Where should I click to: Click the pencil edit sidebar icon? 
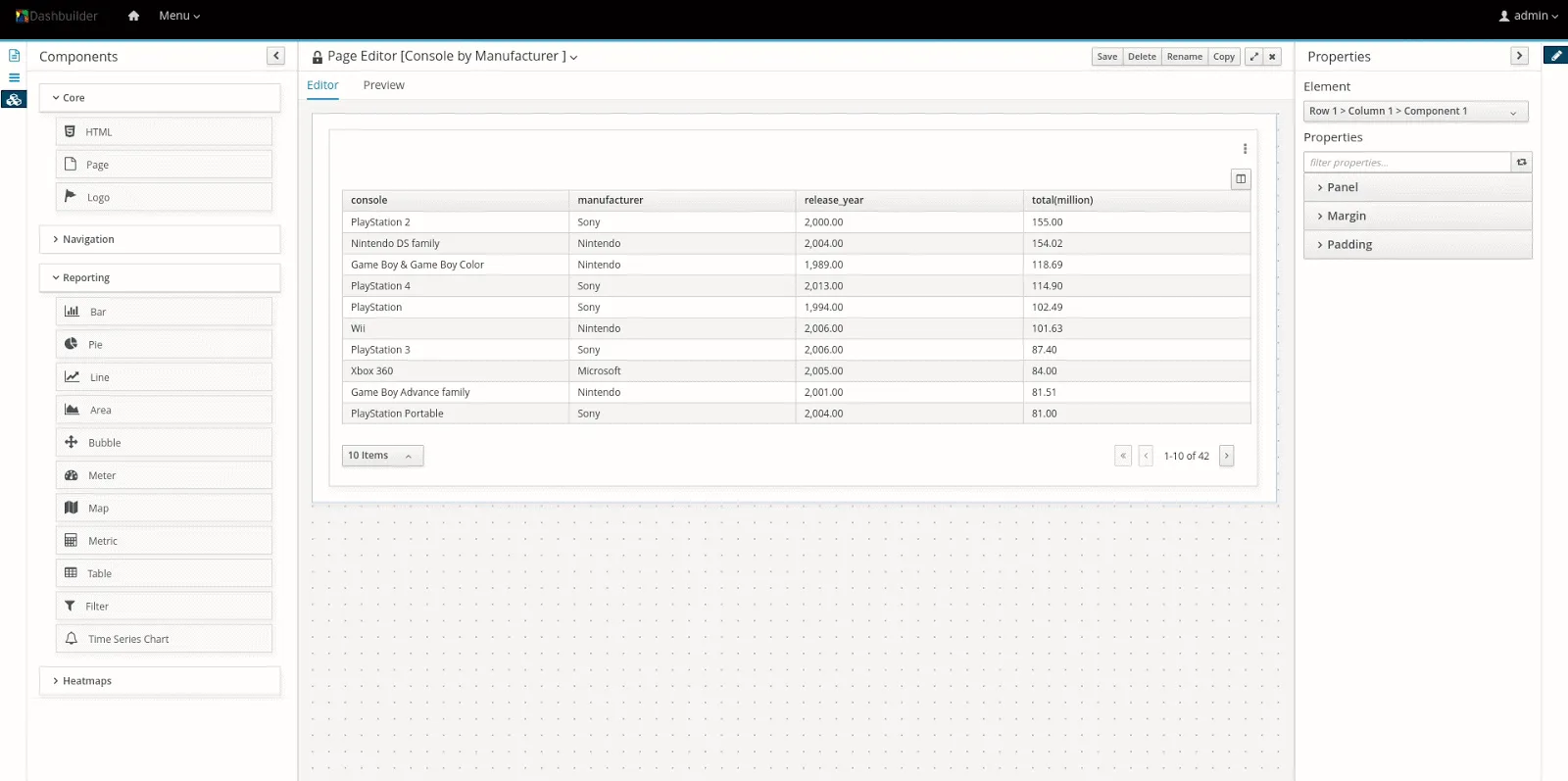point(1555,56)
